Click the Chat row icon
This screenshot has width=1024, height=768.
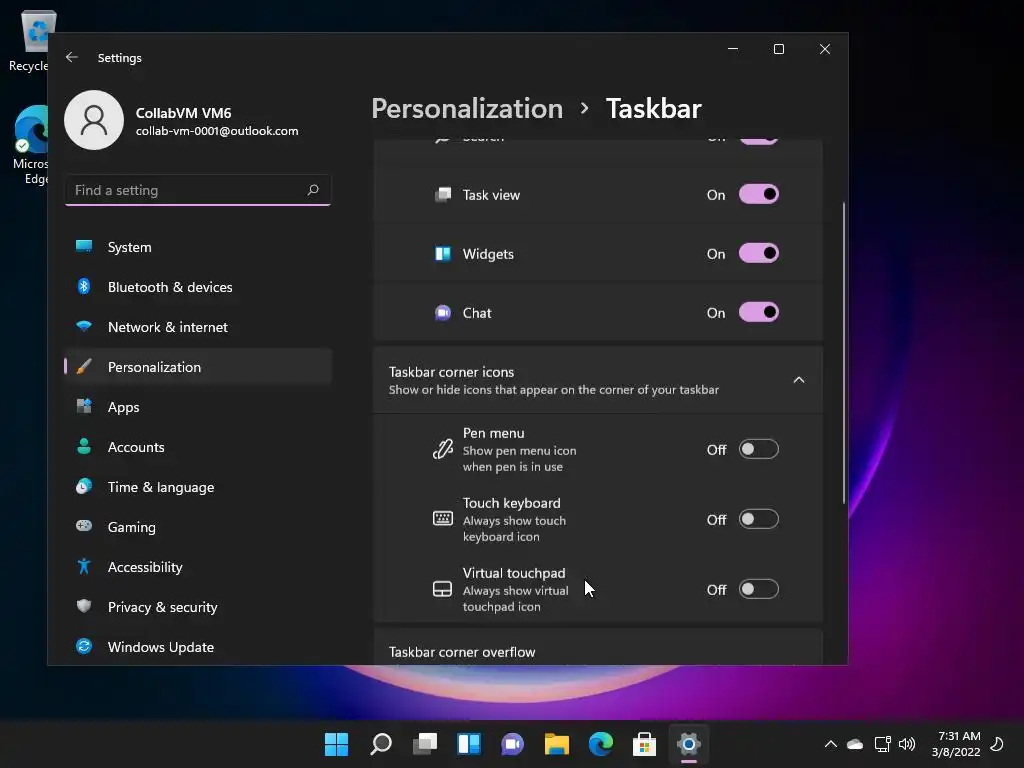tap(443, 313)
